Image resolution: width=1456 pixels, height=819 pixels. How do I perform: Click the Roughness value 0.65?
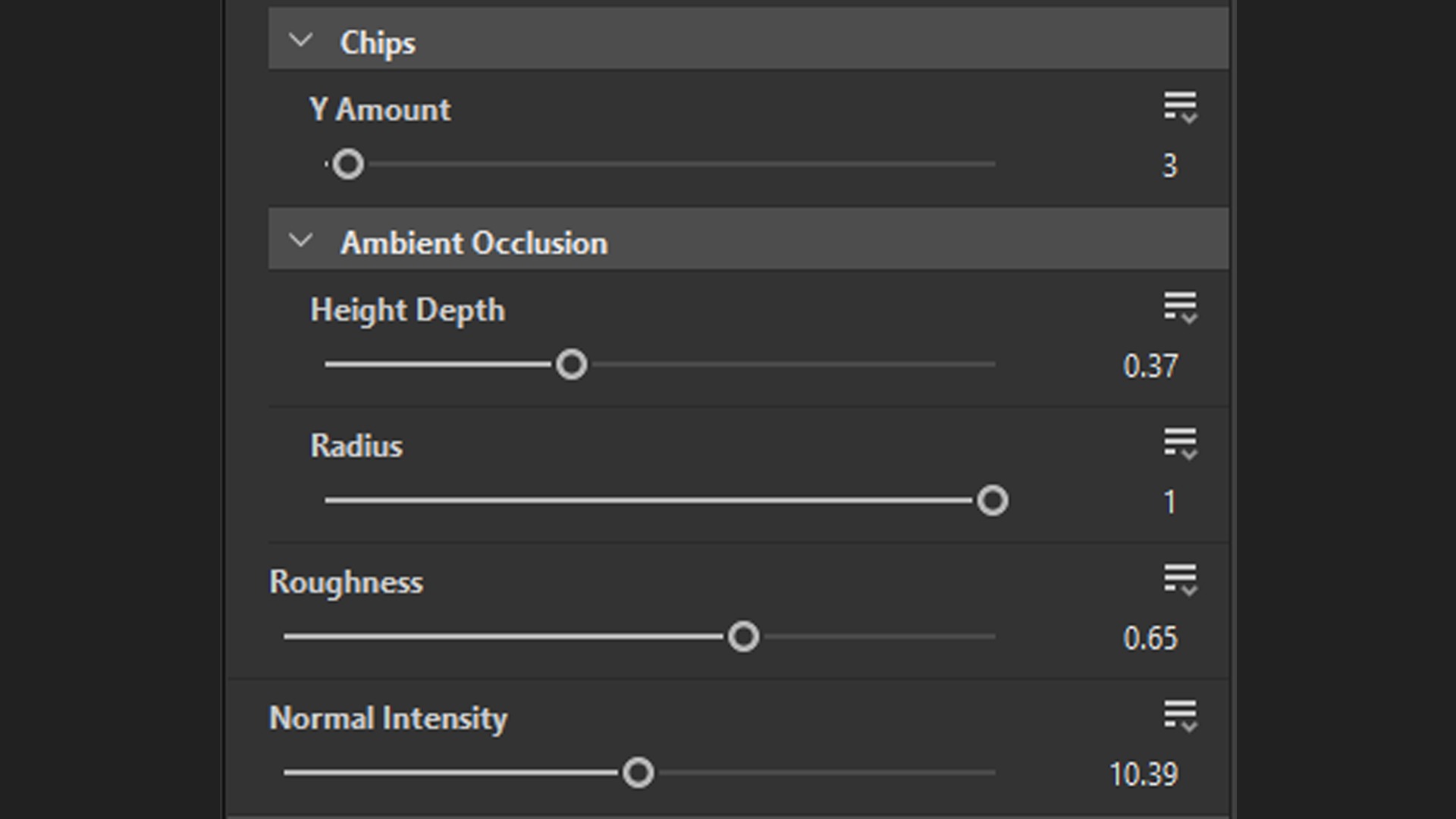click(1150, 639)
